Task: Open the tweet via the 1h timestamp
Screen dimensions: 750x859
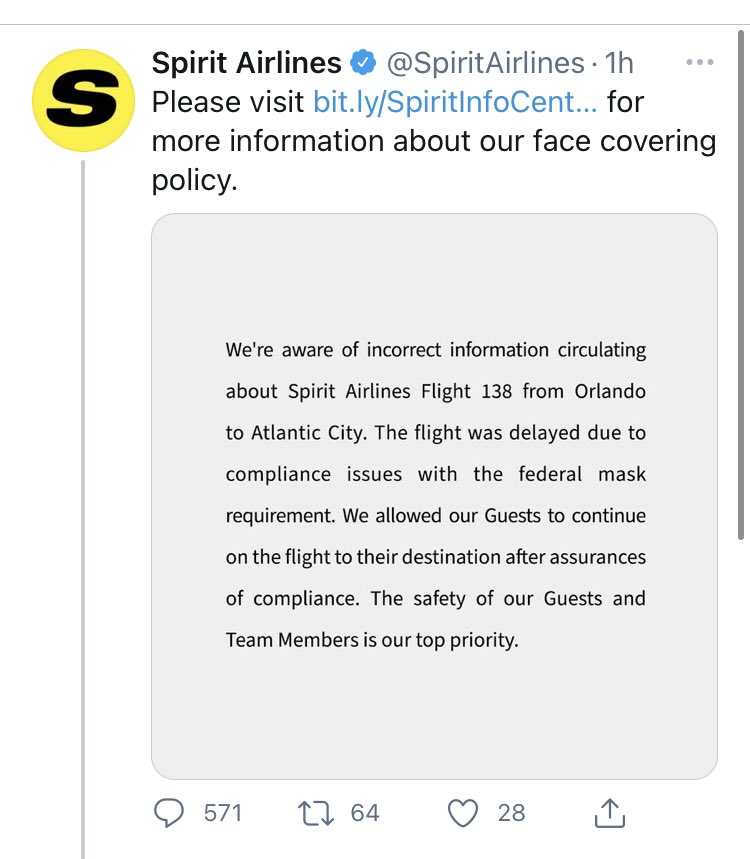Action: 620,63
